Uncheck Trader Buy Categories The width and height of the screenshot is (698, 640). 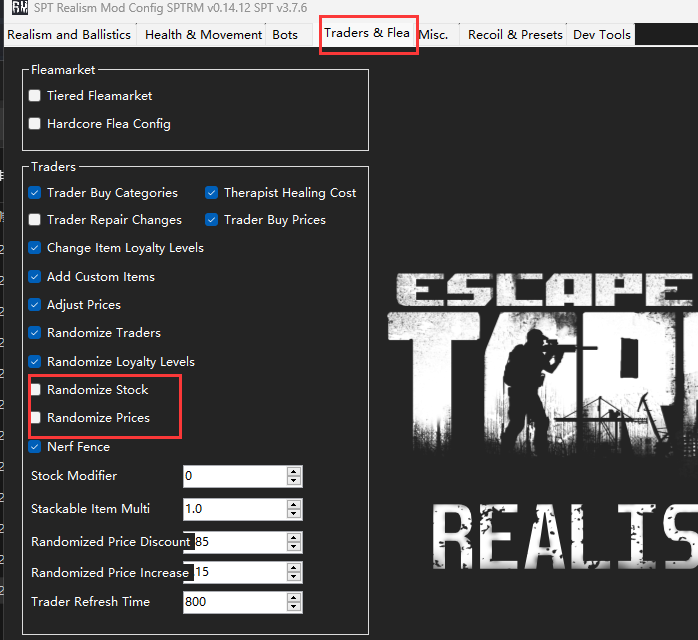(x=35, y=193)
